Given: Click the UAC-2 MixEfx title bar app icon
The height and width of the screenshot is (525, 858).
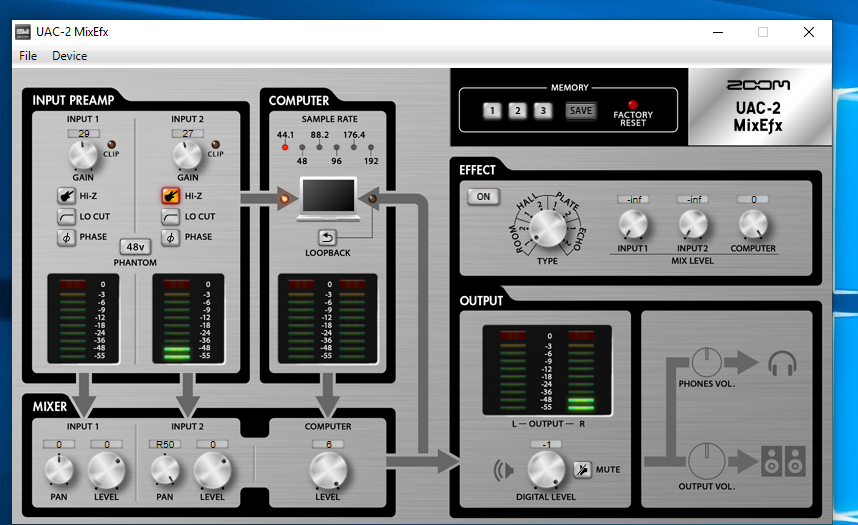Looking at the screenshot, I should [22, 32].
